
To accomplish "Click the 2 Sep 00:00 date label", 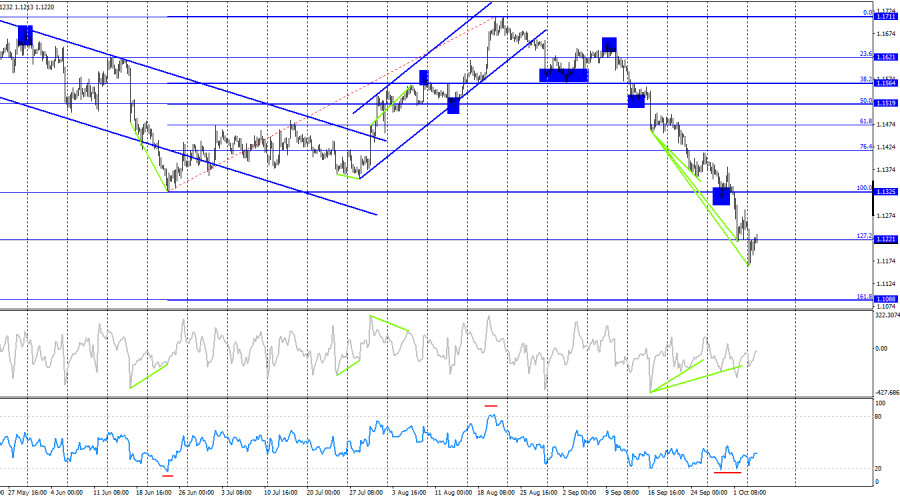I will click(x=579, y=493).
